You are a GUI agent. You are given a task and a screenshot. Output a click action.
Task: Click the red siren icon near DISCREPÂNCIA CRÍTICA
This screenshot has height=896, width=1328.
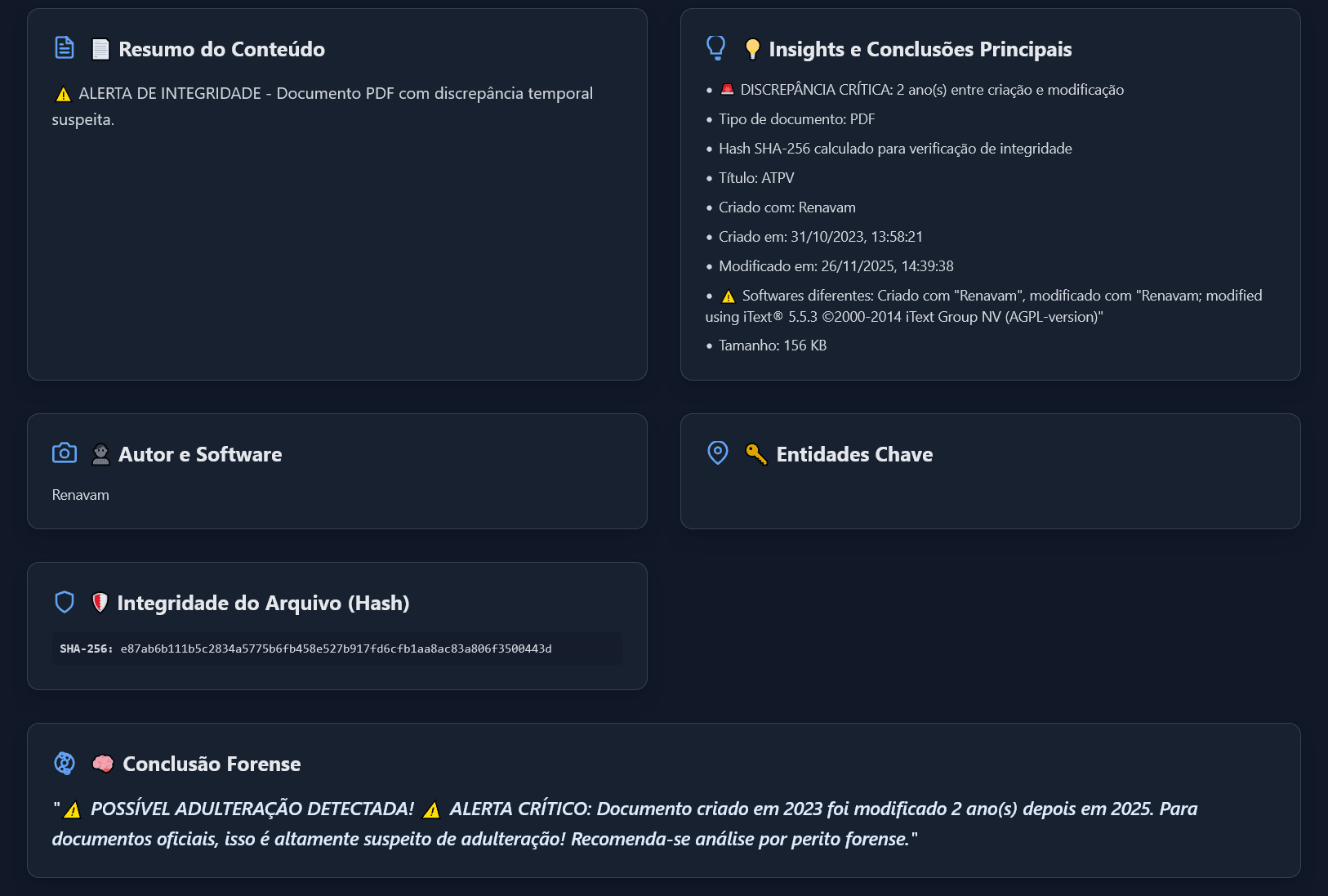click(727, 90)
